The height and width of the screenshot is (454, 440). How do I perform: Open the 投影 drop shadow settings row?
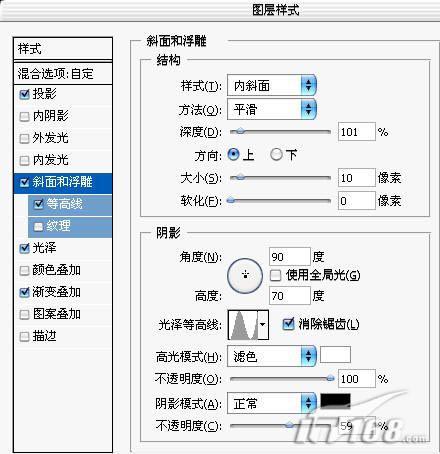[x=63, y=94]
